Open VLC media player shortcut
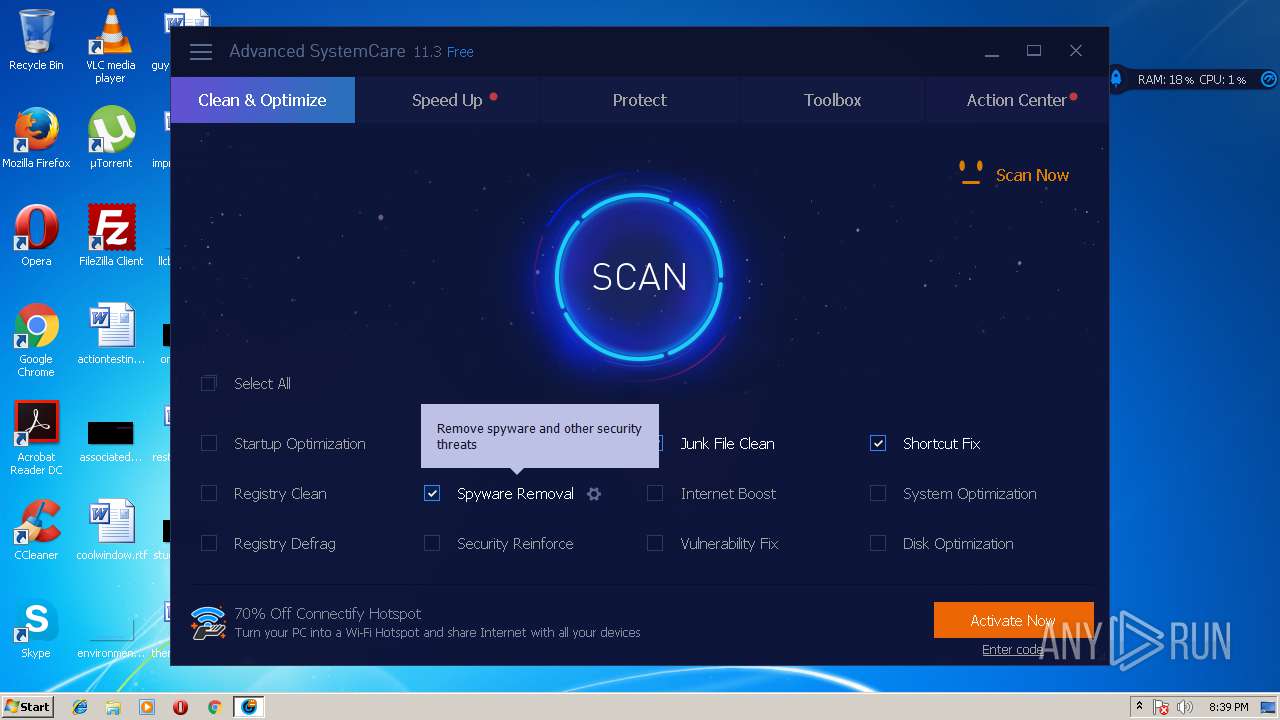The height and width of the screenshot is (720, 1280). (x=111, y=46)
